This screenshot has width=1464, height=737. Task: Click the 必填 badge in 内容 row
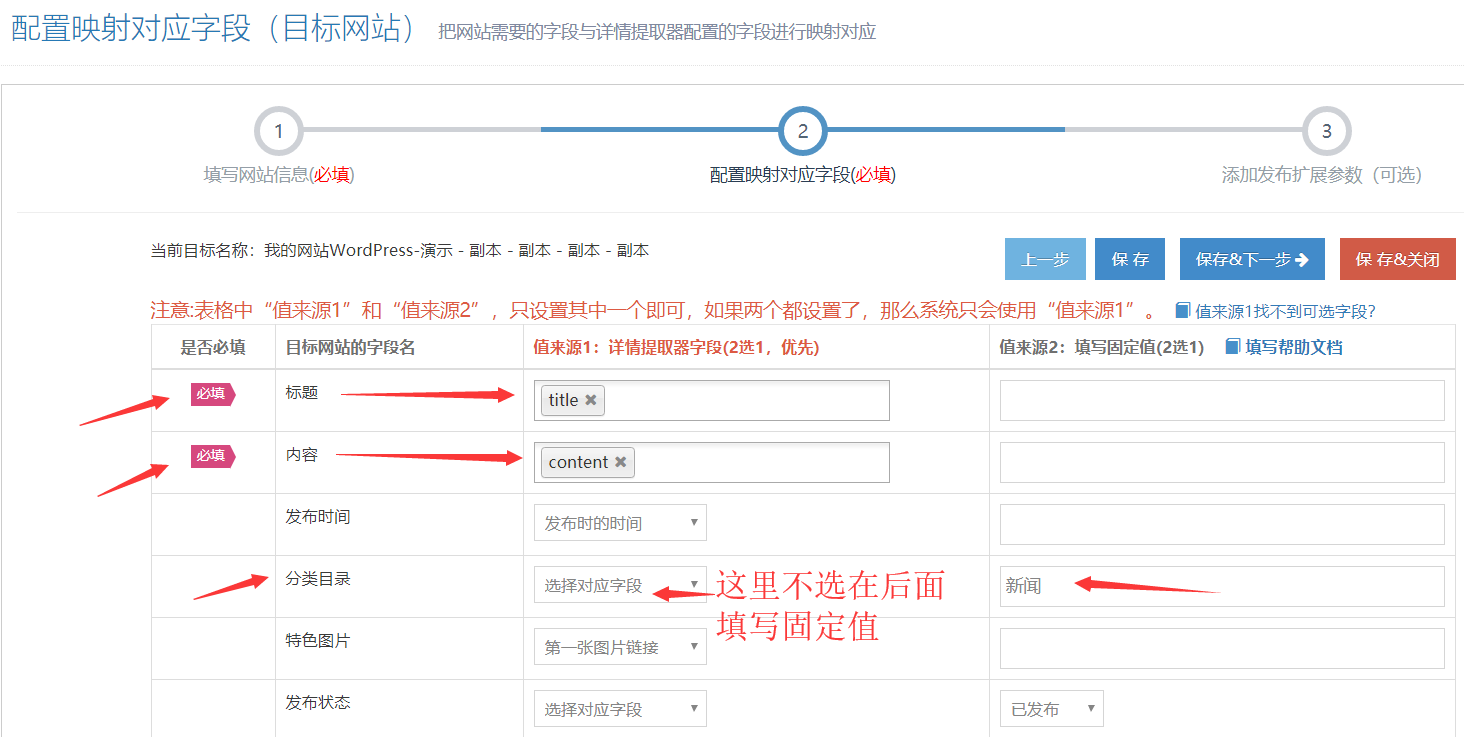(x=212, y=456)
